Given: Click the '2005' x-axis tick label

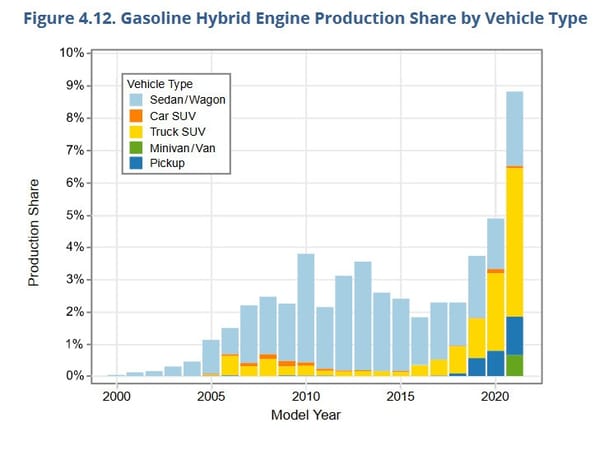Looking at the screenshot, I should 211,396.
